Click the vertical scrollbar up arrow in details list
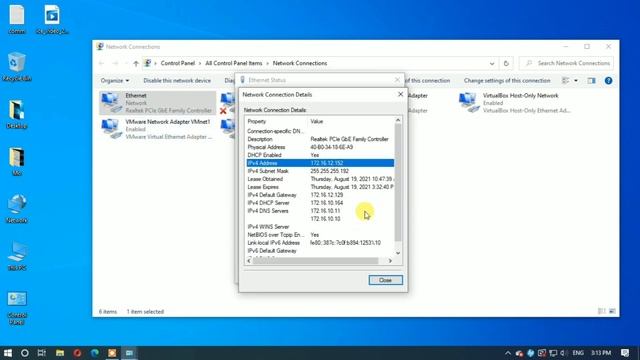This screenshot has width=640, height=360. (398, 120)
